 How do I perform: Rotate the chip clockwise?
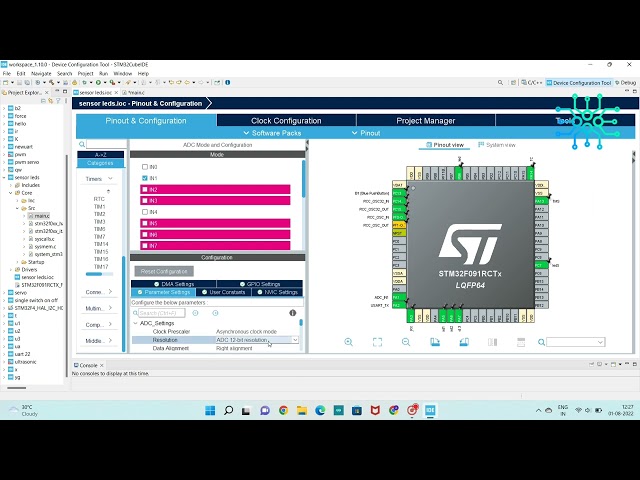click(x=435, y=342)
